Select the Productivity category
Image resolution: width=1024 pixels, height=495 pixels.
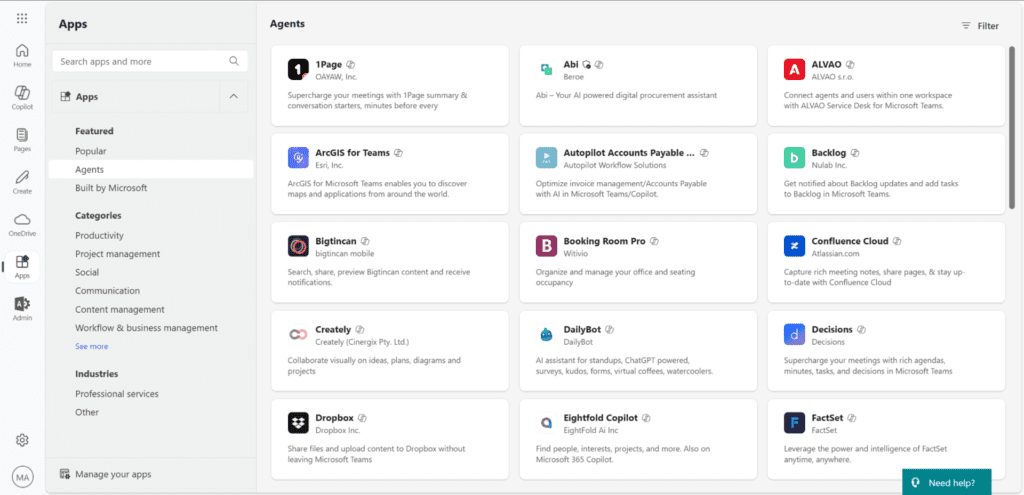tap(99, 235)
